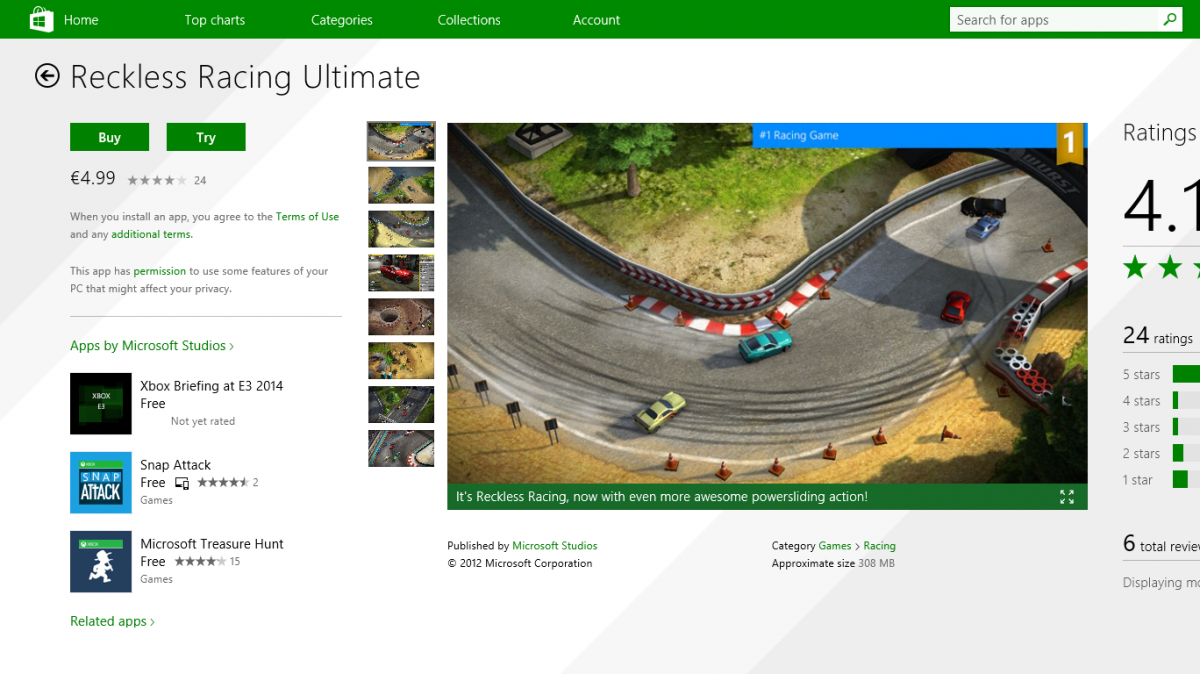Click the €4.99 price text

[x=93, y=178]
